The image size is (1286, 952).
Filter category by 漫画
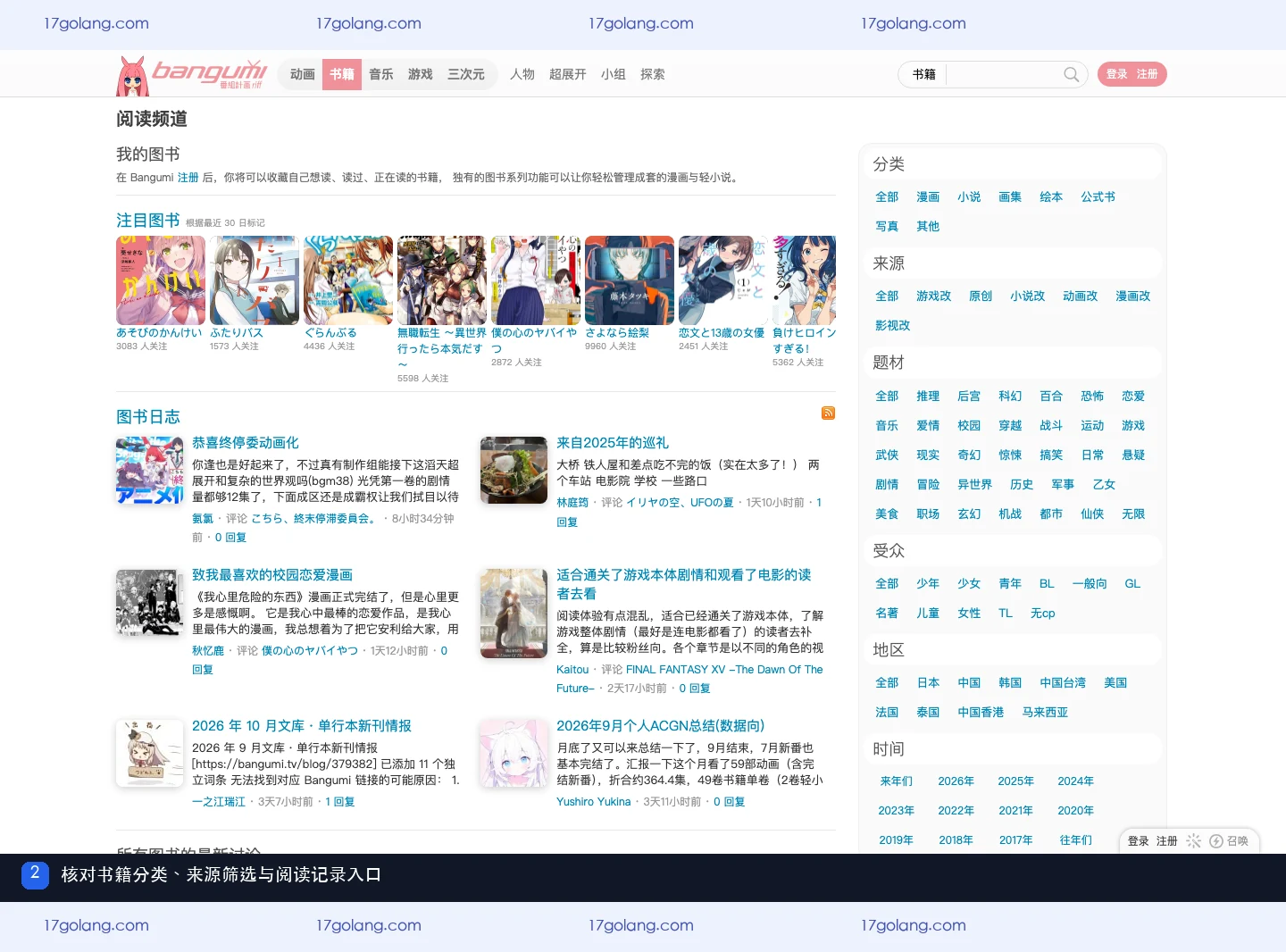(x=928, y=197)
